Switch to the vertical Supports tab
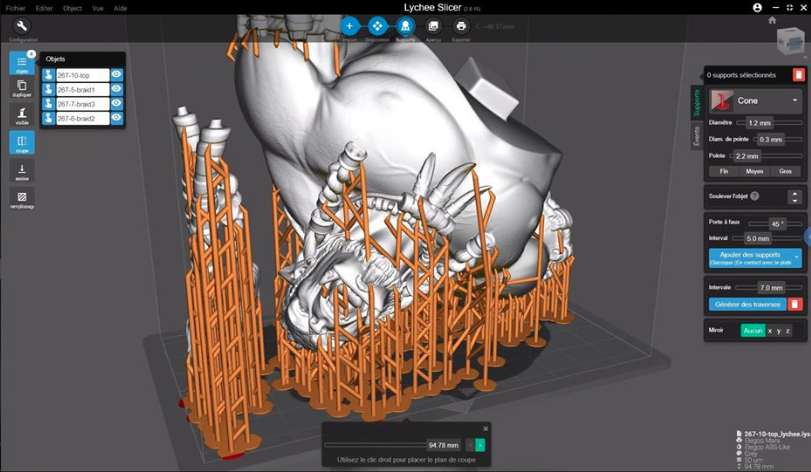The width and height of the screenshot is (811, 472). point(697,102)
